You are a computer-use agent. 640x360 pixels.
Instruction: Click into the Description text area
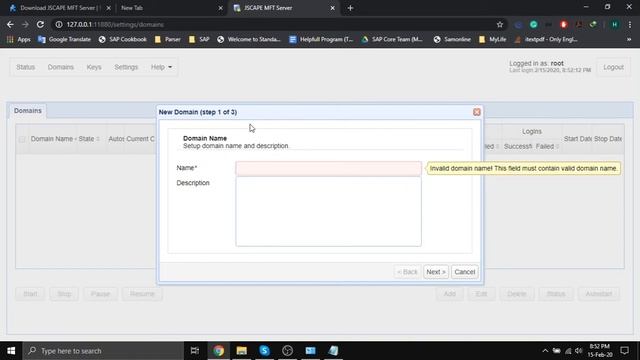[328, 211]
